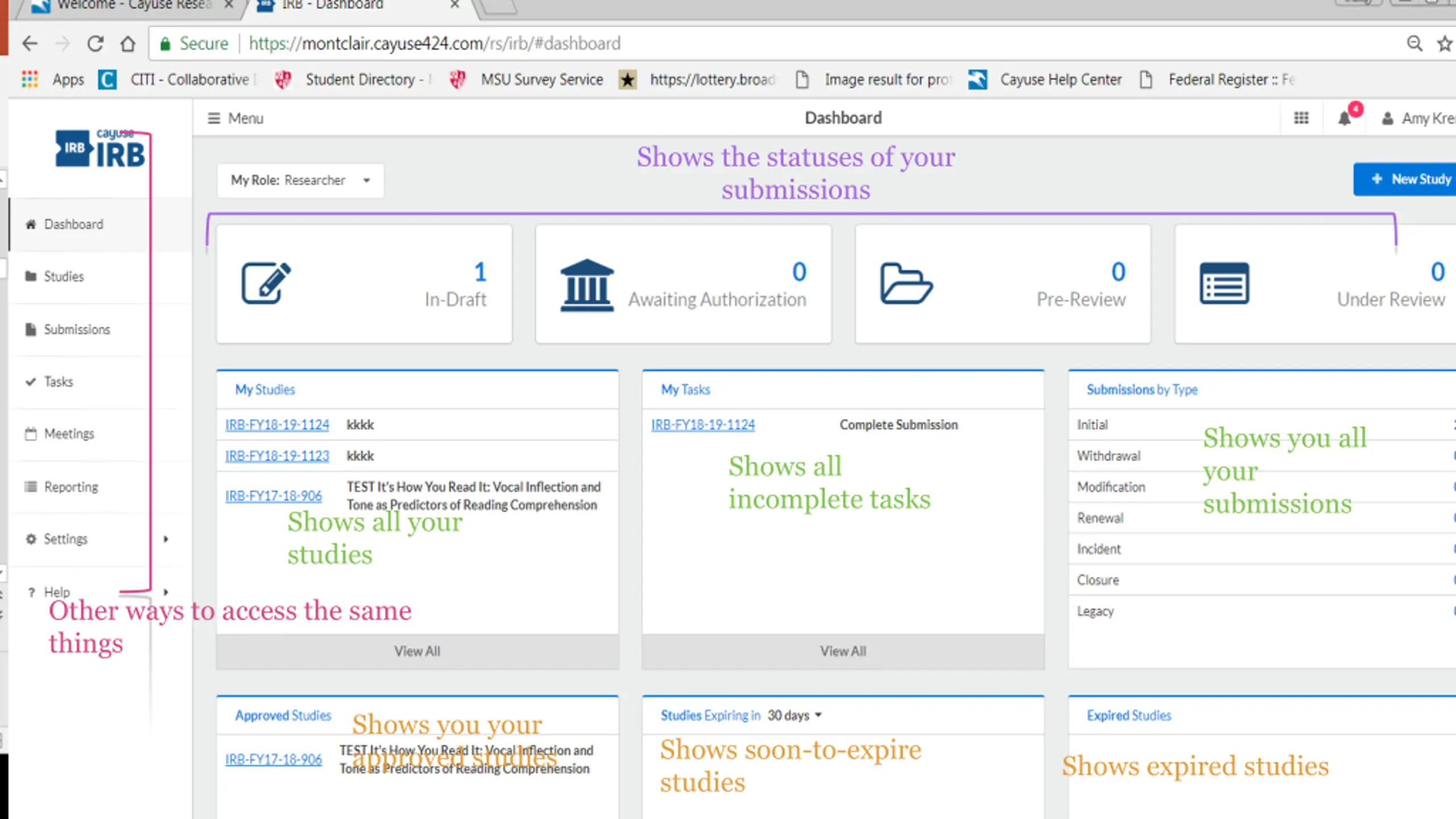This screenshot has width=1456, height=819.
Task: Open notifications bell icon
Action: pyautogui.click(x=1346, y=117)
